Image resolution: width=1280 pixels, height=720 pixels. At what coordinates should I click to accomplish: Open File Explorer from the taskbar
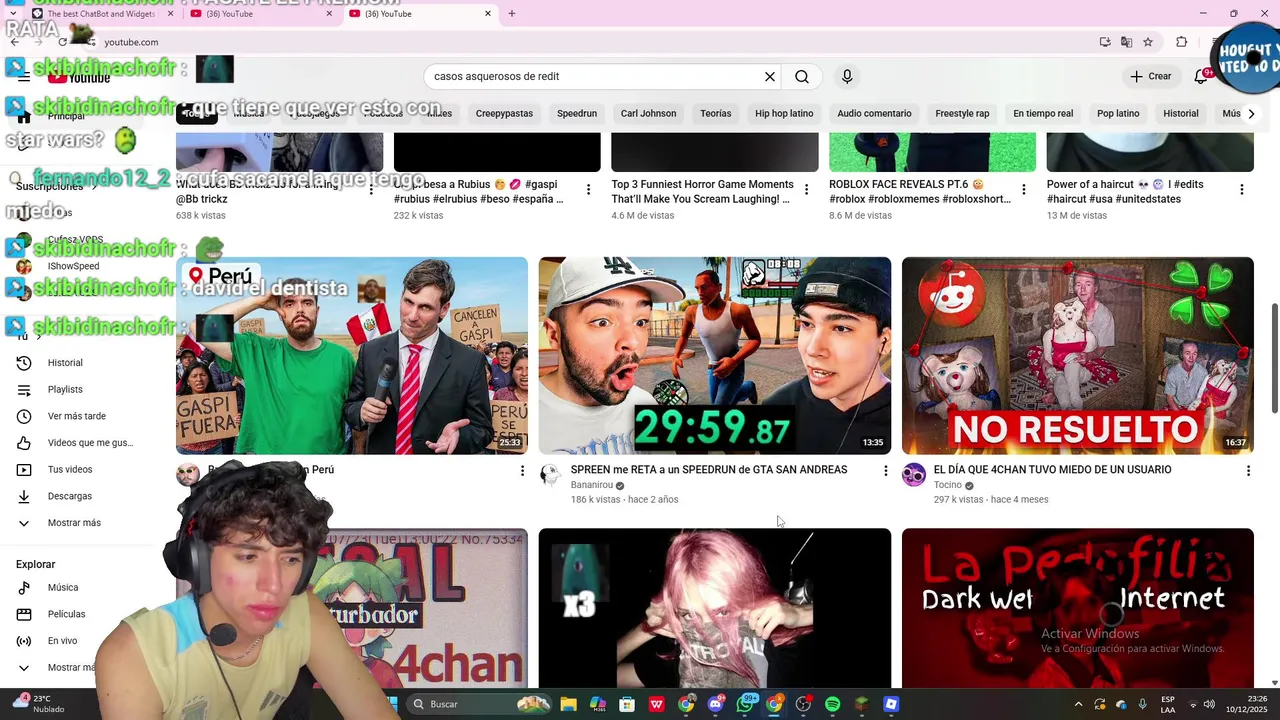click(568, 704)
